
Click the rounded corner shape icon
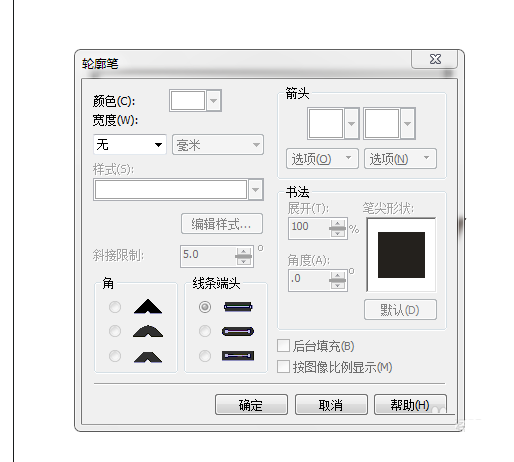tap(148, 331)
